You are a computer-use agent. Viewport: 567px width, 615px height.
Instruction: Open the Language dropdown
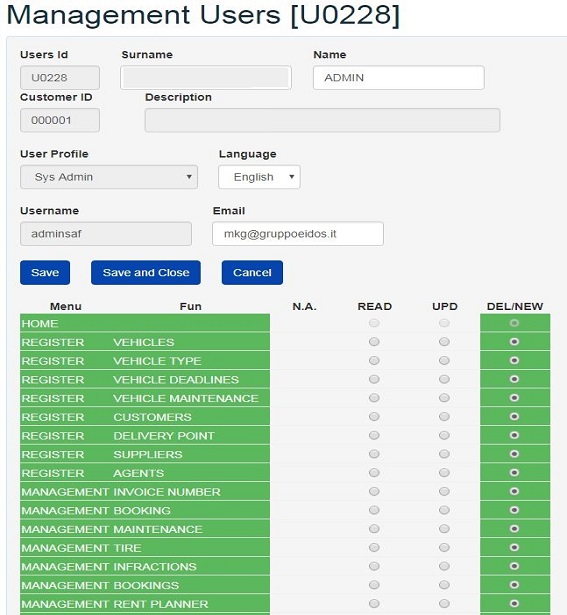point(259,177)
